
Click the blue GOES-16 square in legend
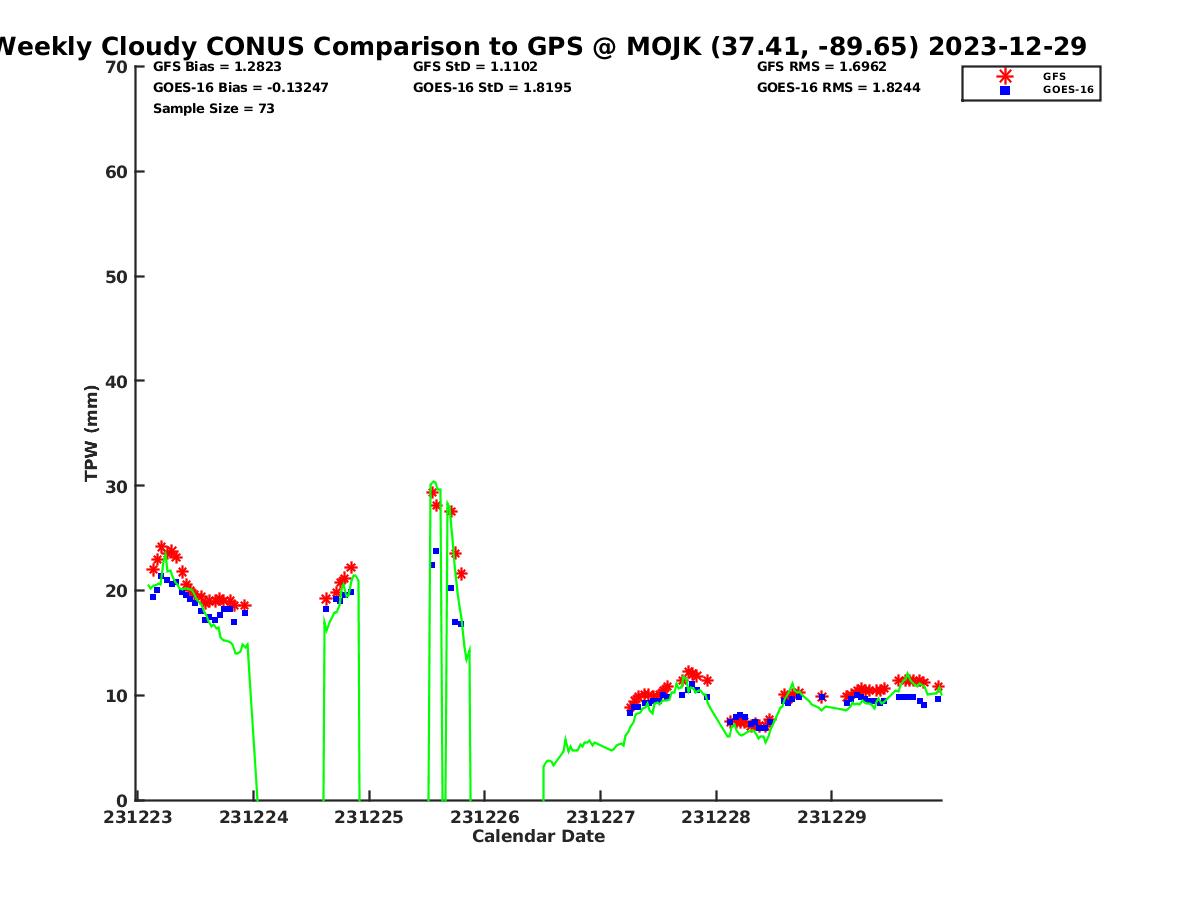1005,90
